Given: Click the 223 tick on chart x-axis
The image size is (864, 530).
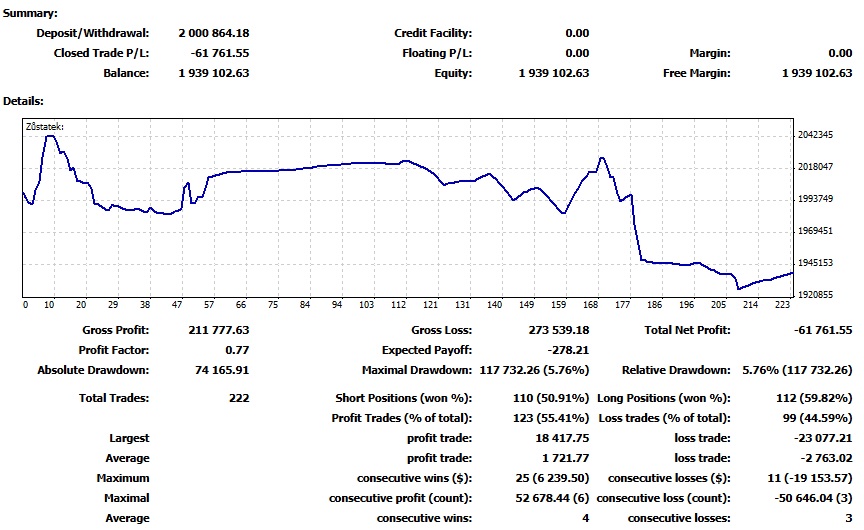Looking at the screenshot, I should click(x=782, y=305).
